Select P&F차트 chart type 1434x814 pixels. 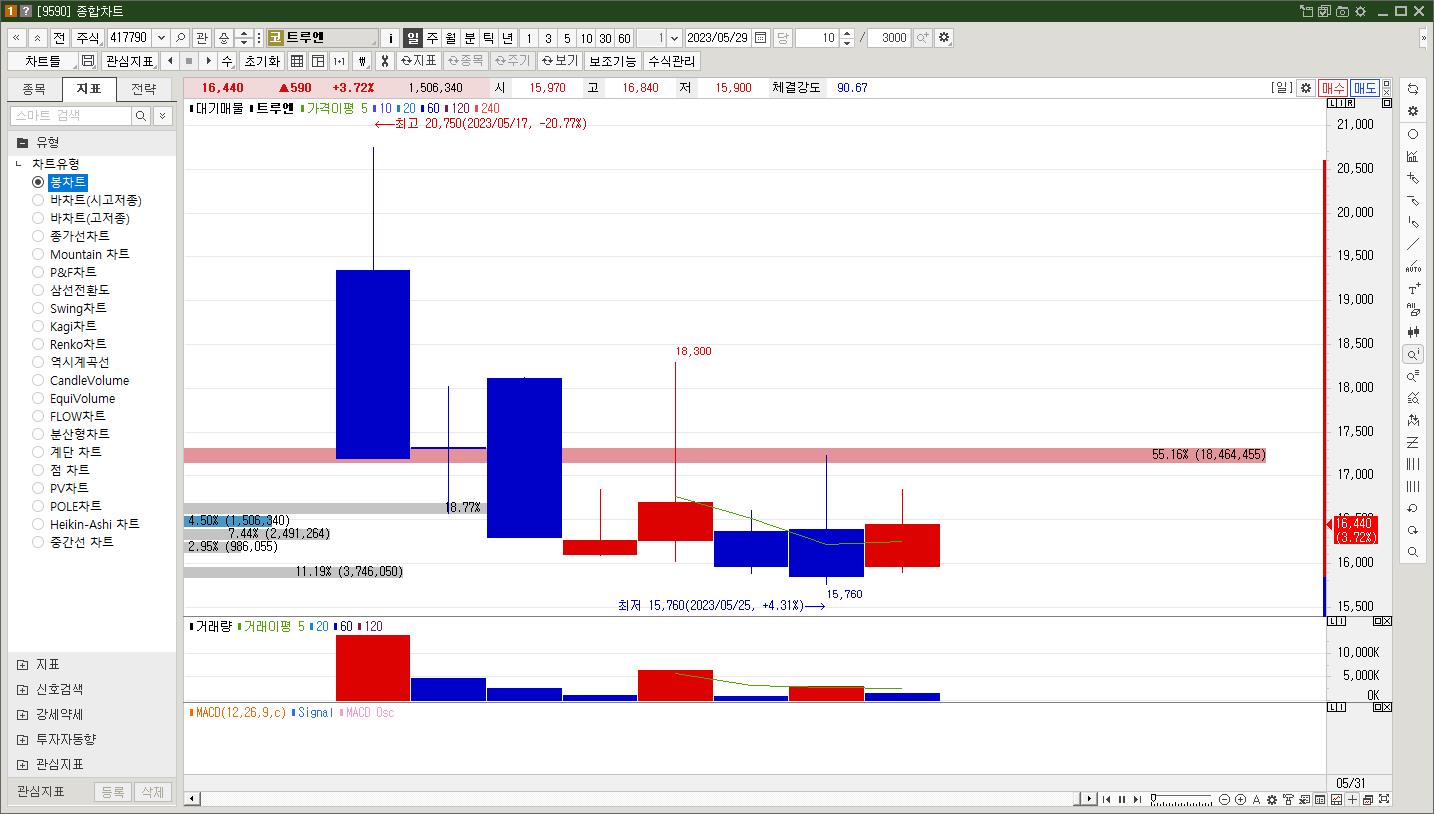(x=38, y=272)
